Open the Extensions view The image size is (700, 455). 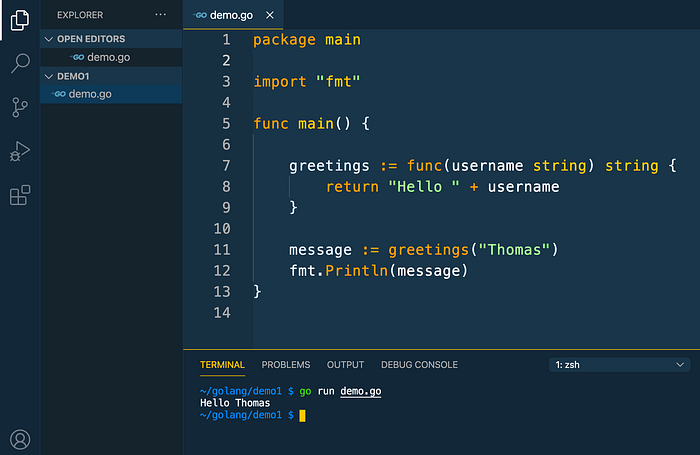(20, 195)
